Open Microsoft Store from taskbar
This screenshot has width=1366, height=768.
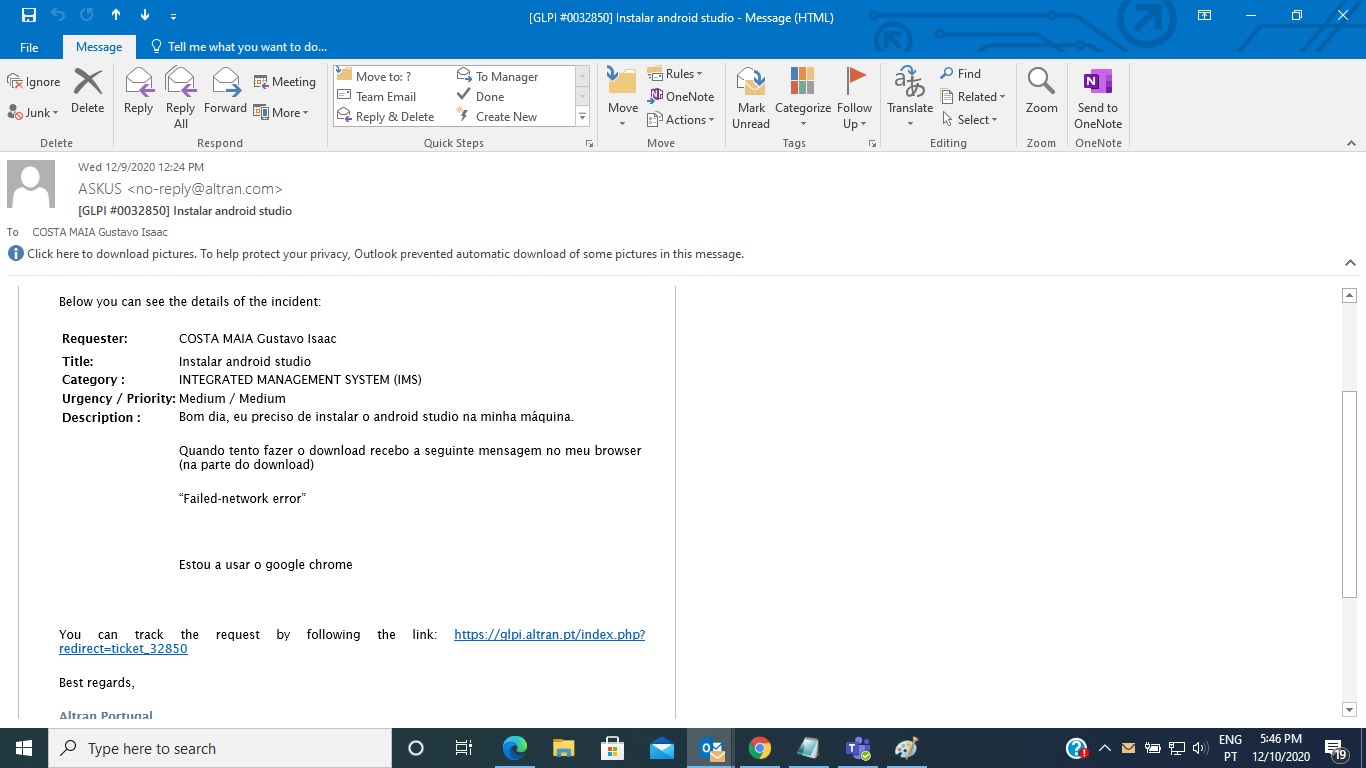(613, 748)
